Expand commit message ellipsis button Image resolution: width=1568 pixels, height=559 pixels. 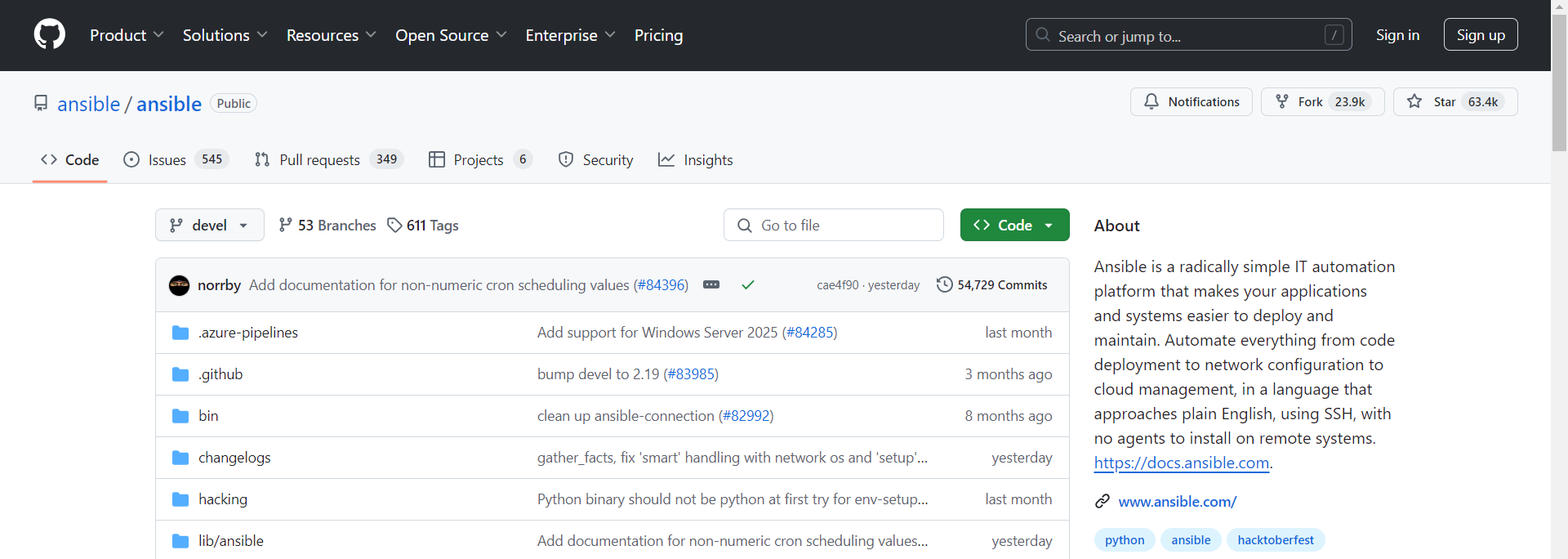coord(711,284)
